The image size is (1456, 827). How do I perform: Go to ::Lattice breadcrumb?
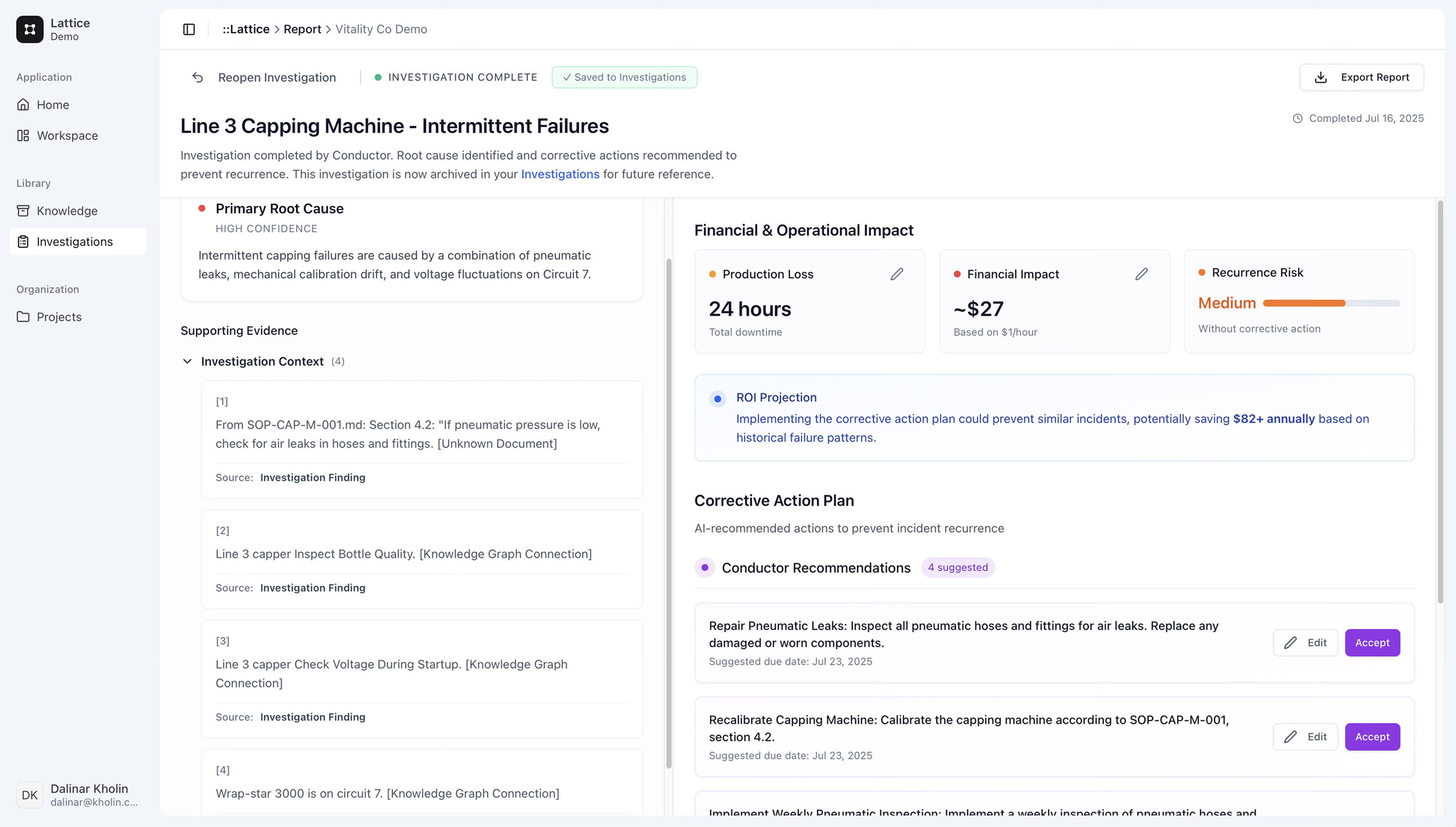click(x=246, y=29)
